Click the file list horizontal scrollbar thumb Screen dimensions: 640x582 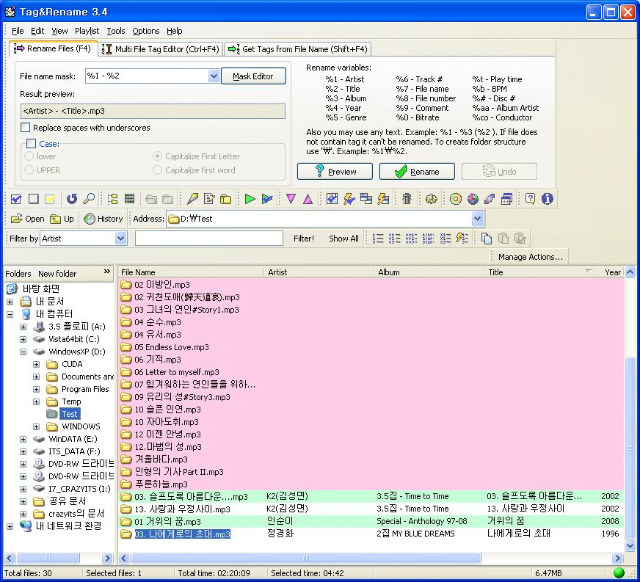[305, 558]
